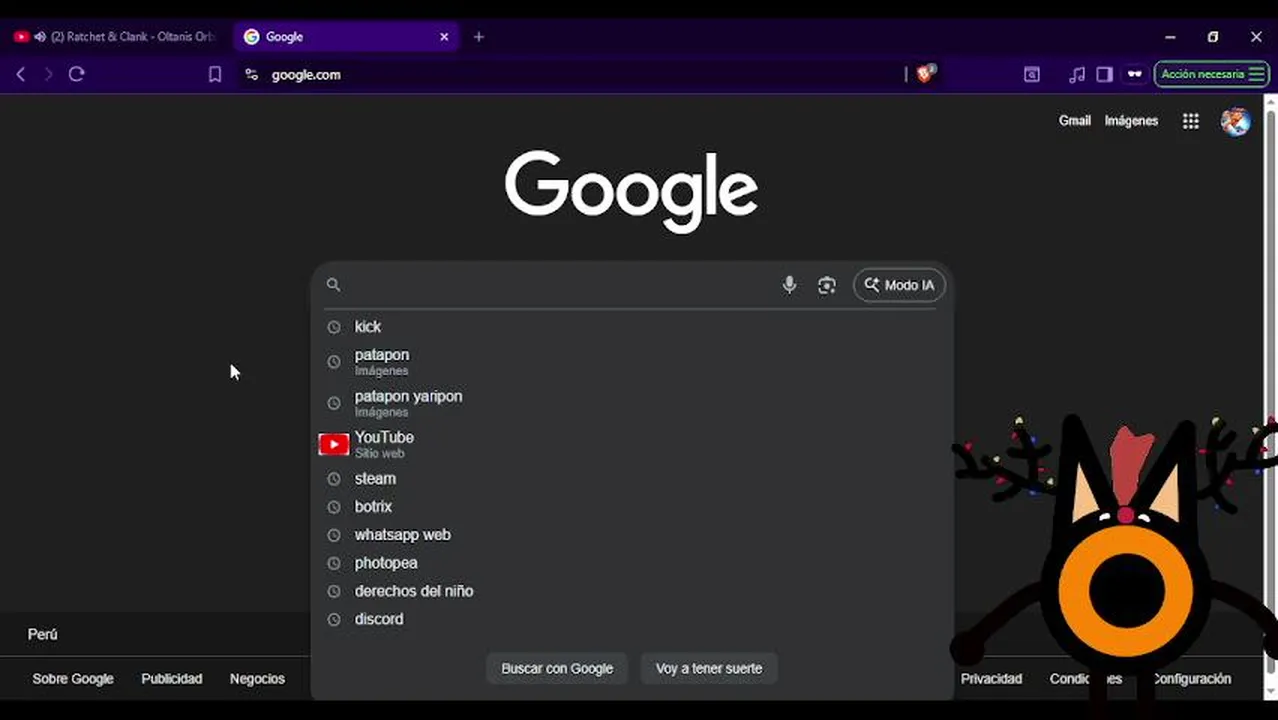Click the Acción necesaria button
The height and width of the screenshot is (720, 1278).
[x=1211, y=74]
